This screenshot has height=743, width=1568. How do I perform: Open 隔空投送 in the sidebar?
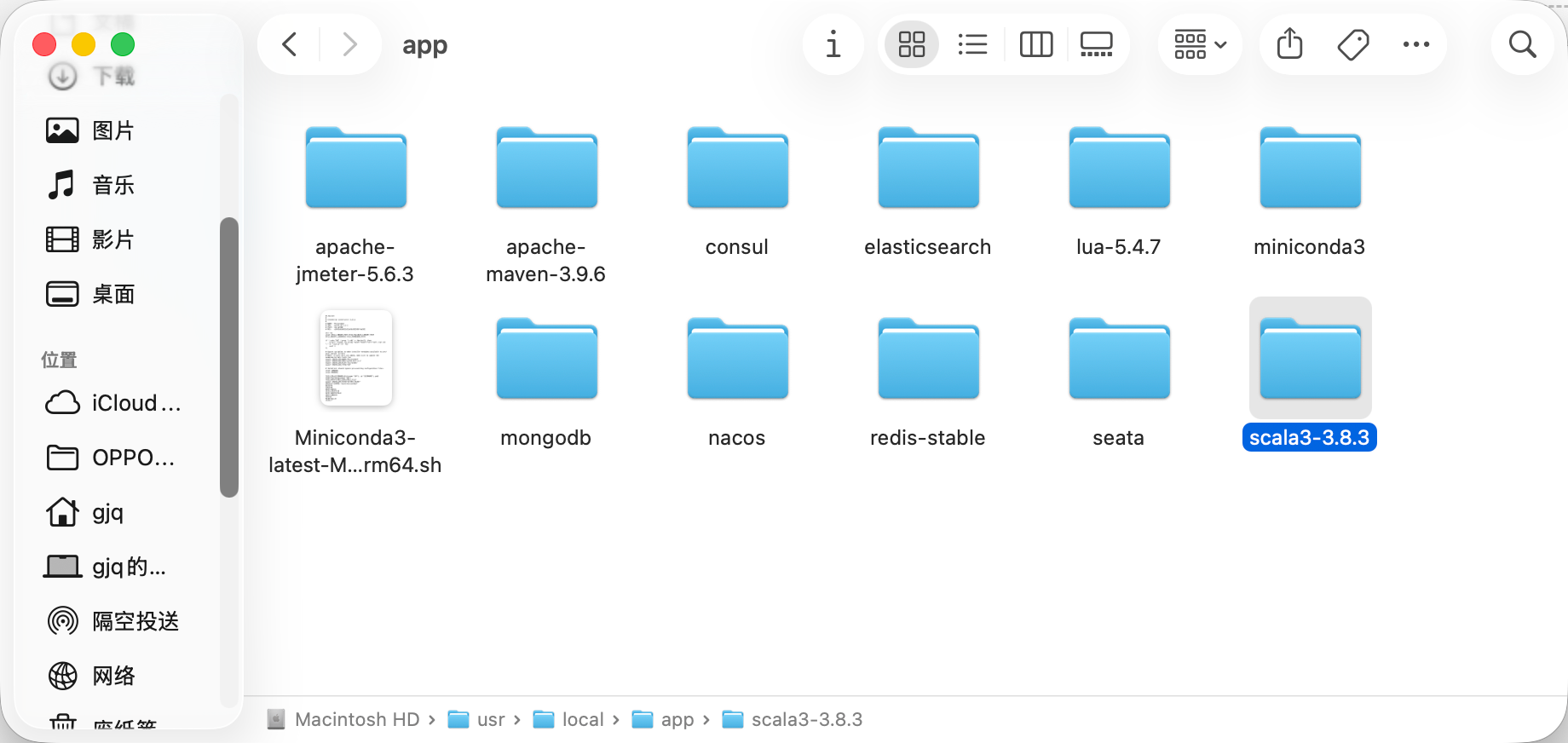click(x=112, y=621)
